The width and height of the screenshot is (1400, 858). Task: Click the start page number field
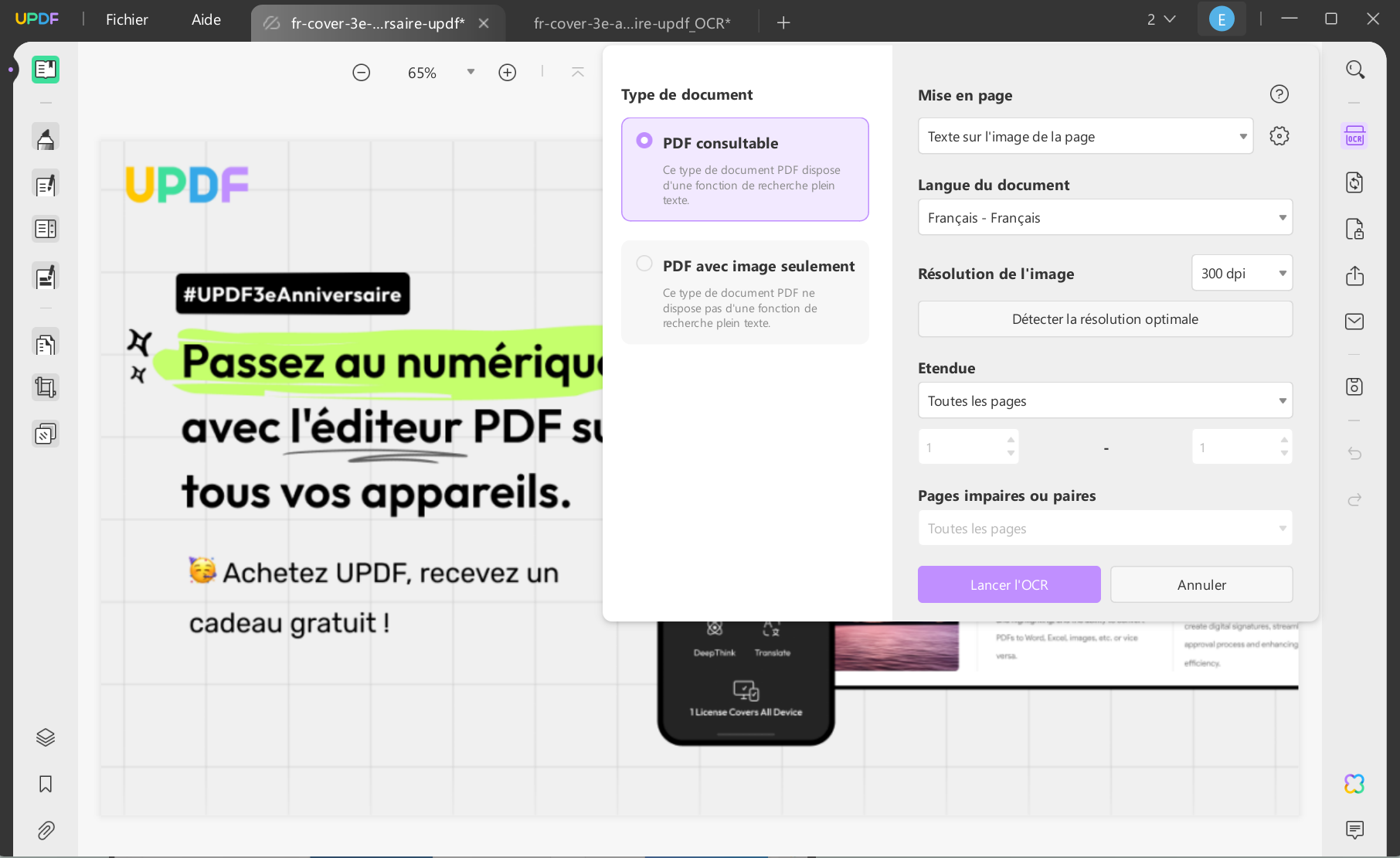[968, 447]
